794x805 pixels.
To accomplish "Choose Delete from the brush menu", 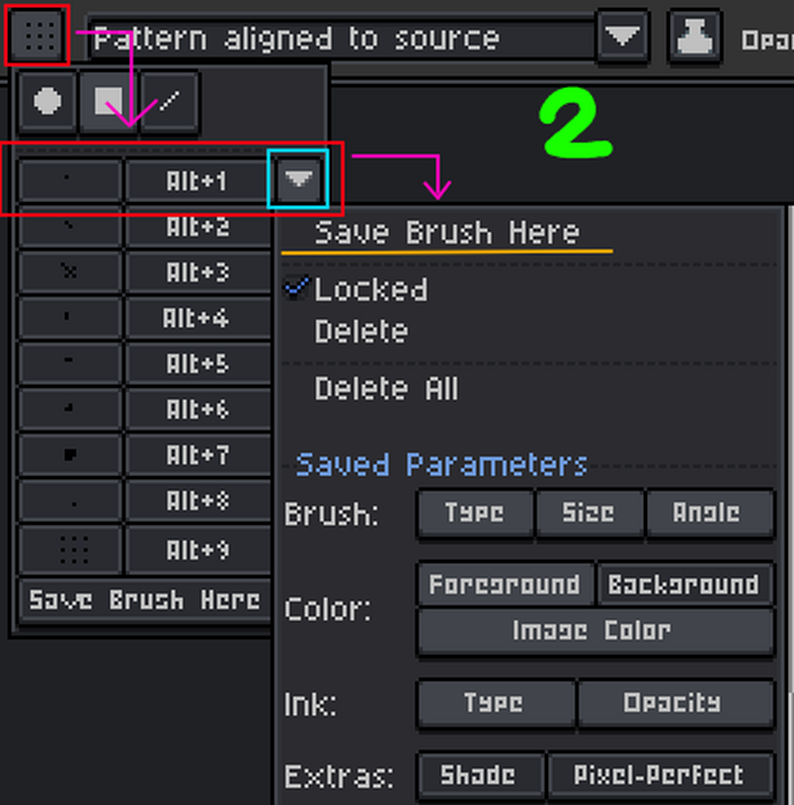I will [x=361, y=332].
